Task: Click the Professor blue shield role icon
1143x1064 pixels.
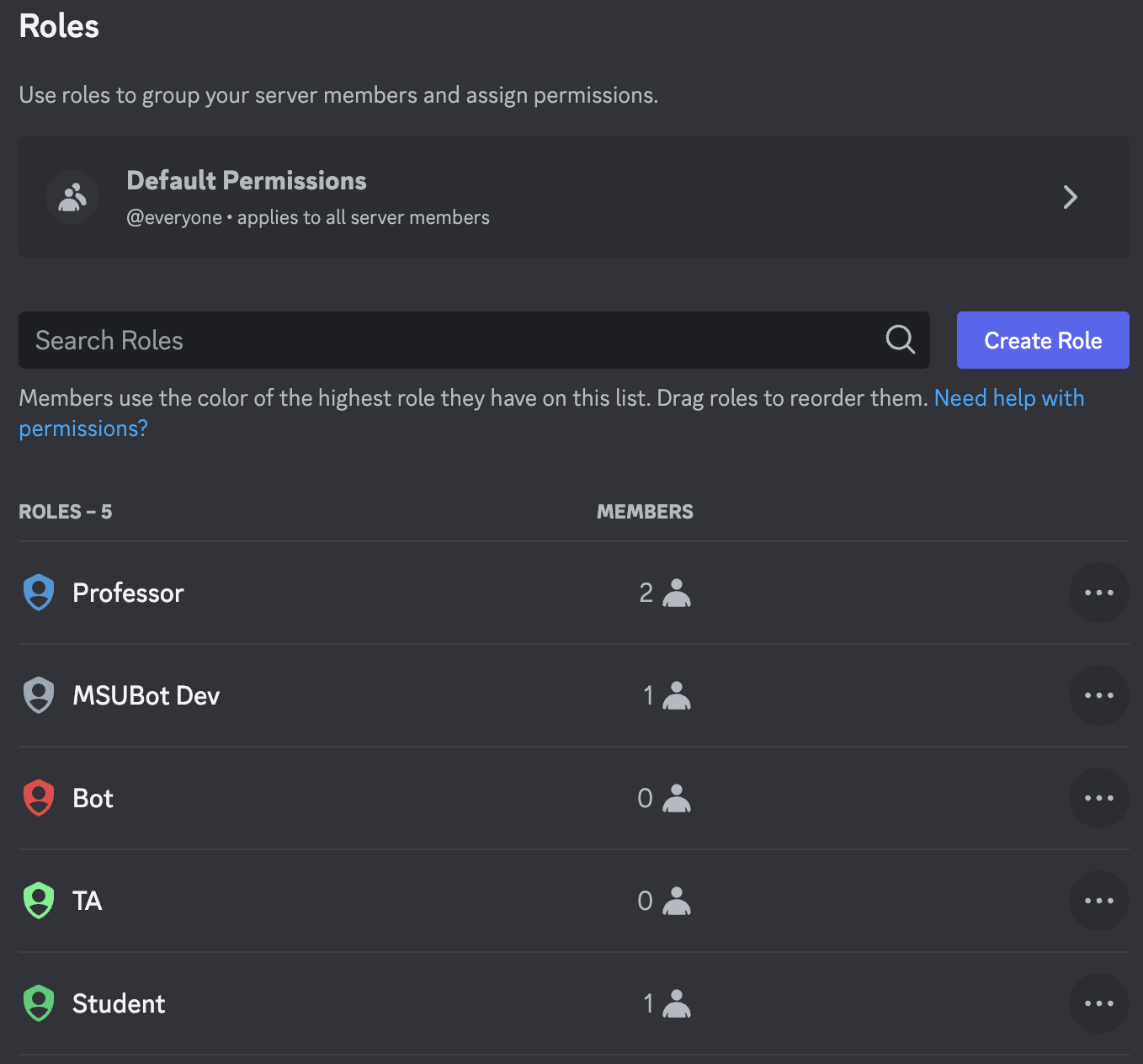Action: coord(38,593)
